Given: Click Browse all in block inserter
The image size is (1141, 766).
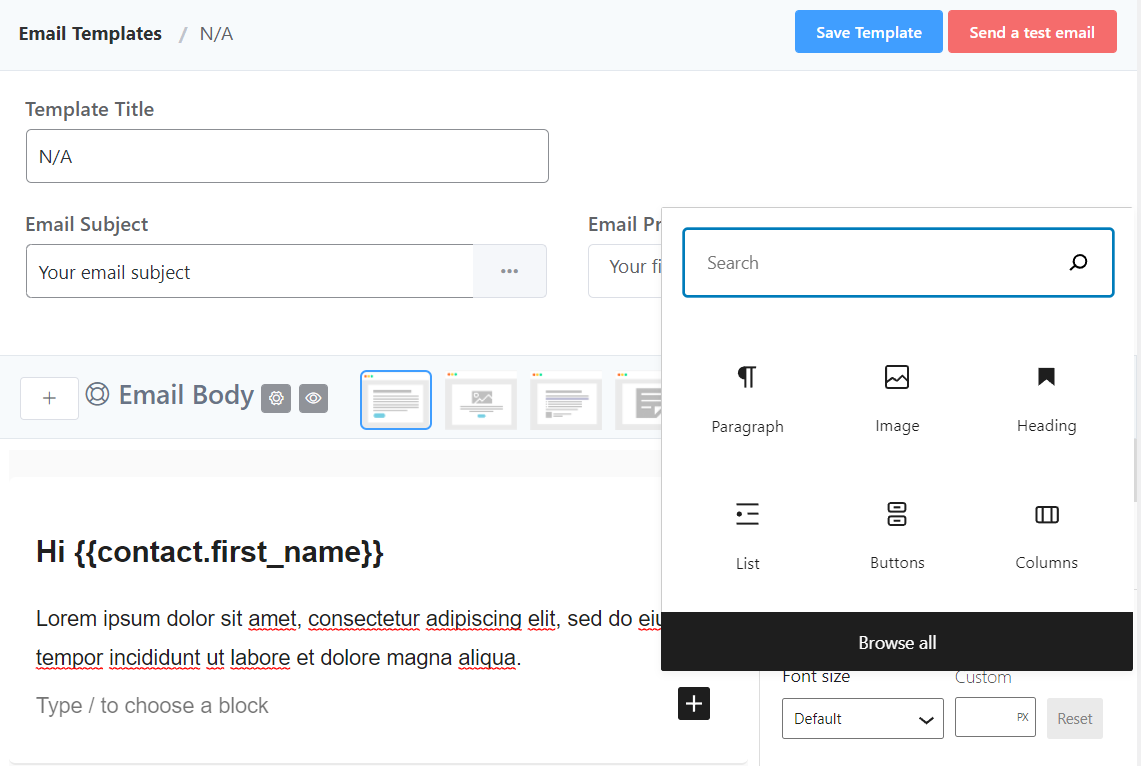Looking at the screenshot, I should tap(896, 642).
